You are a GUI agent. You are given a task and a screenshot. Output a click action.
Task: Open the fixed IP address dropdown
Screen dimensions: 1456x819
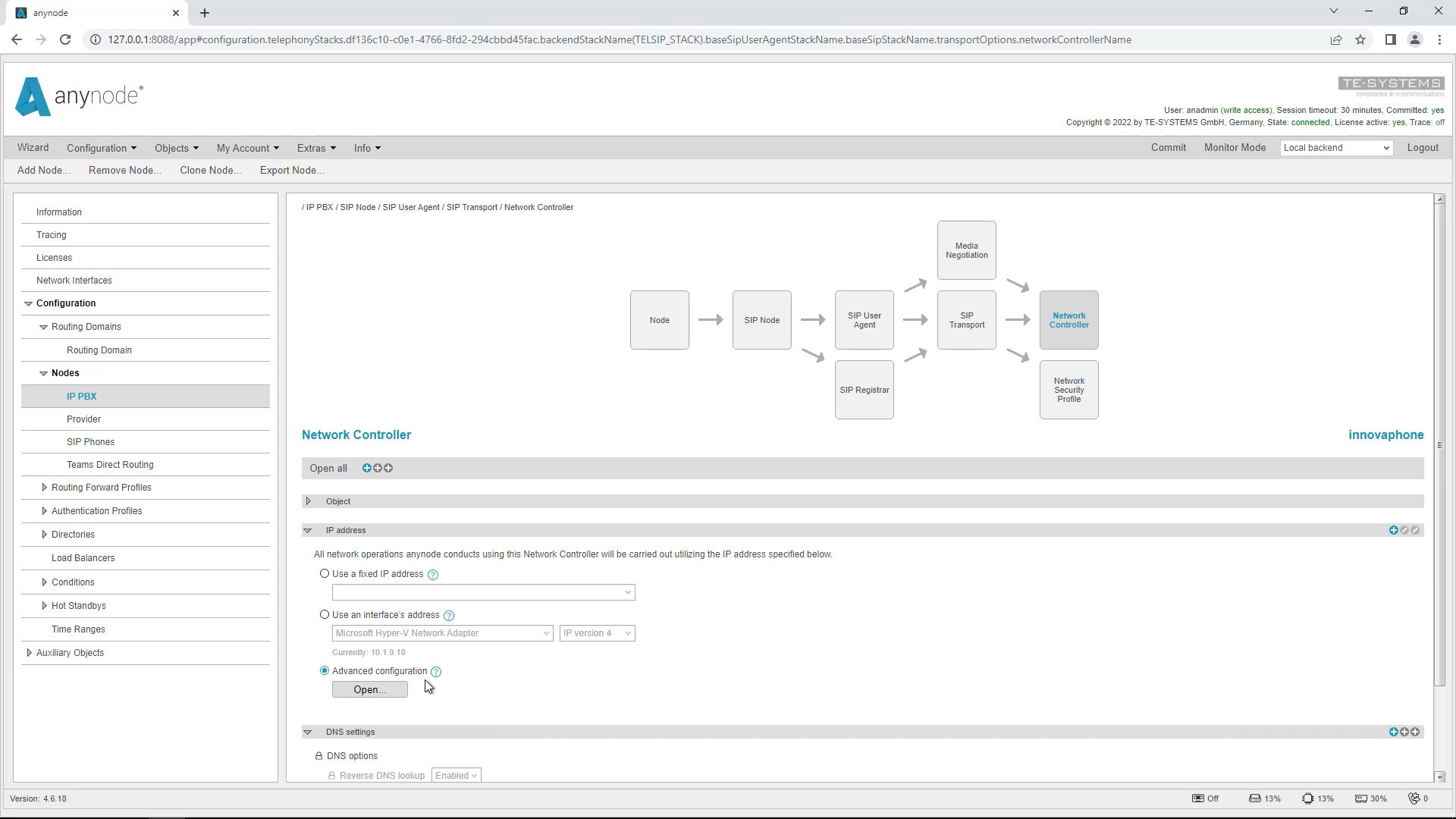click(484, 592)
